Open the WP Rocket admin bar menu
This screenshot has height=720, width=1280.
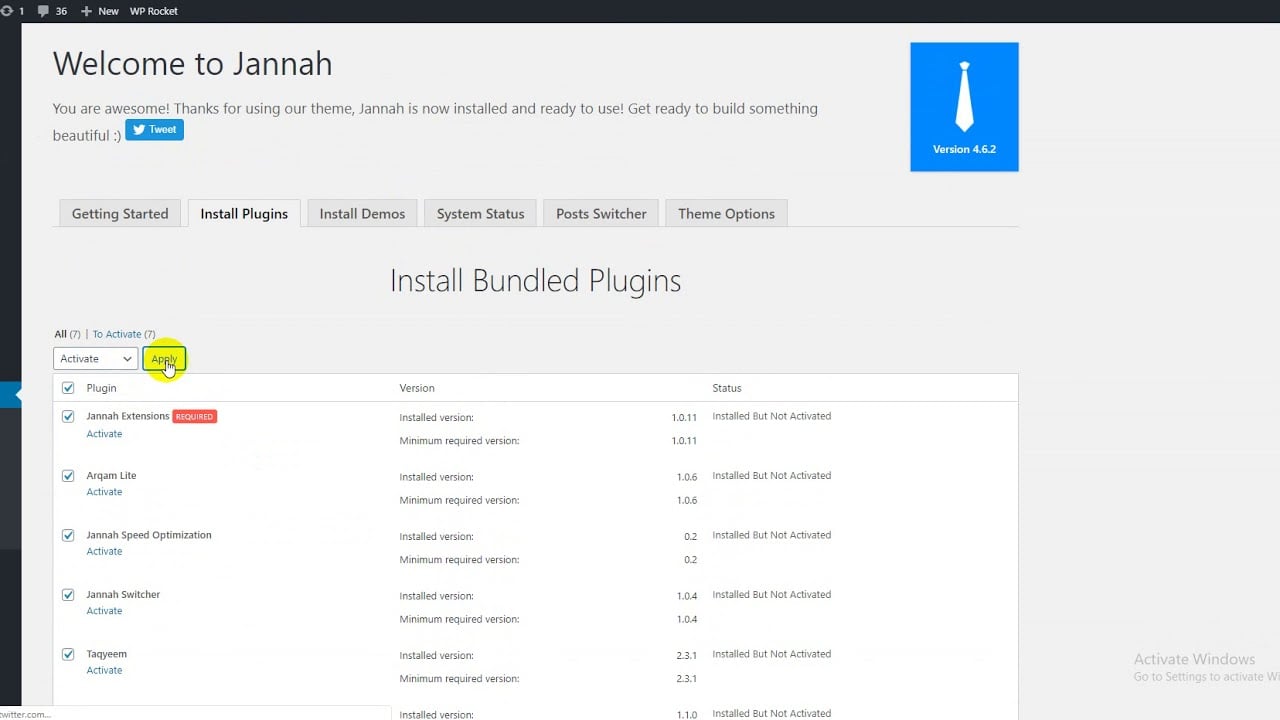pos(154,11)
